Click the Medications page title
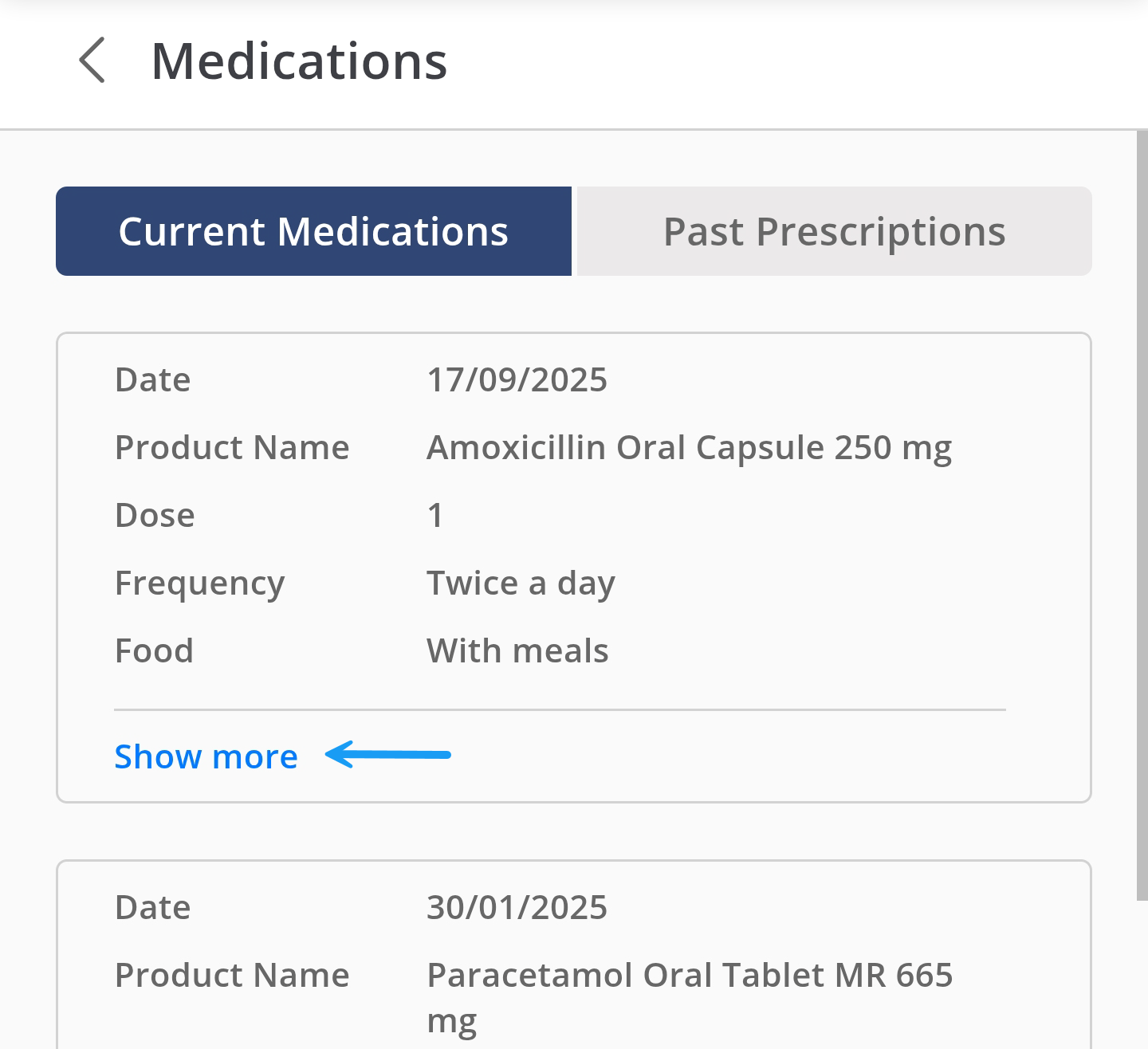 point(299,61)
